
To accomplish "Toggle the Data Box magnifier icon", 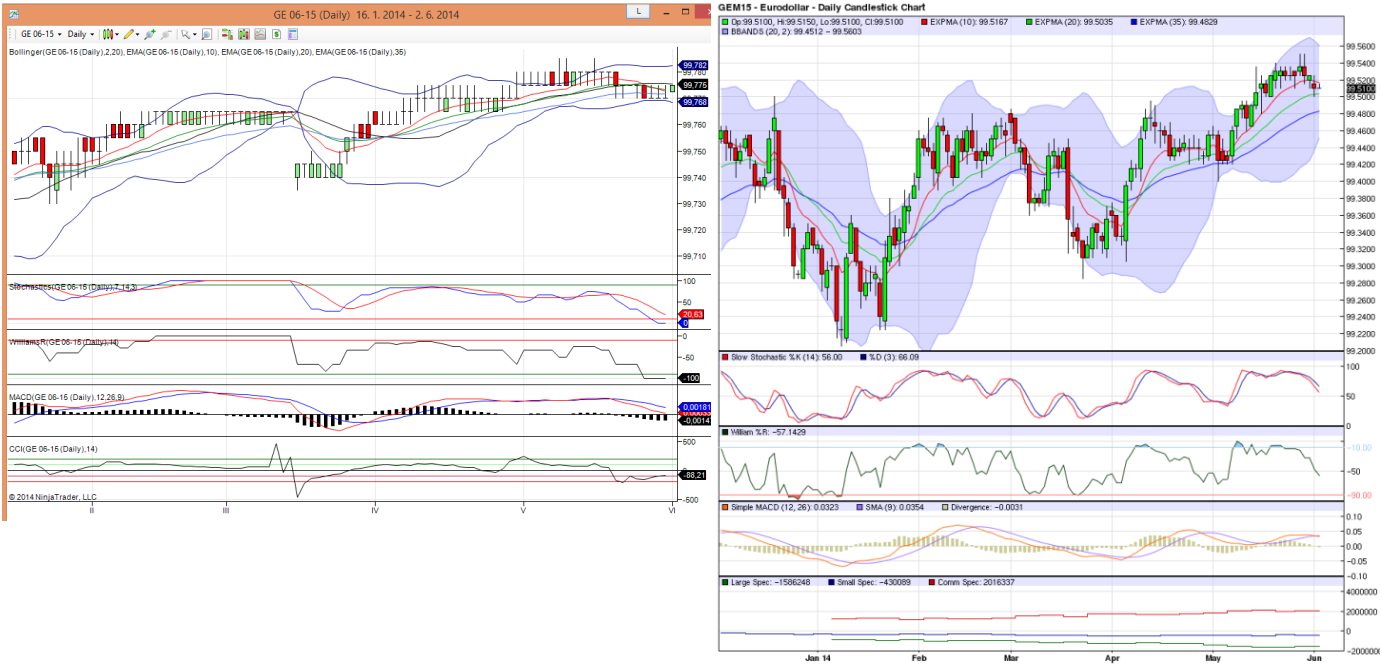I will [207, 34].
